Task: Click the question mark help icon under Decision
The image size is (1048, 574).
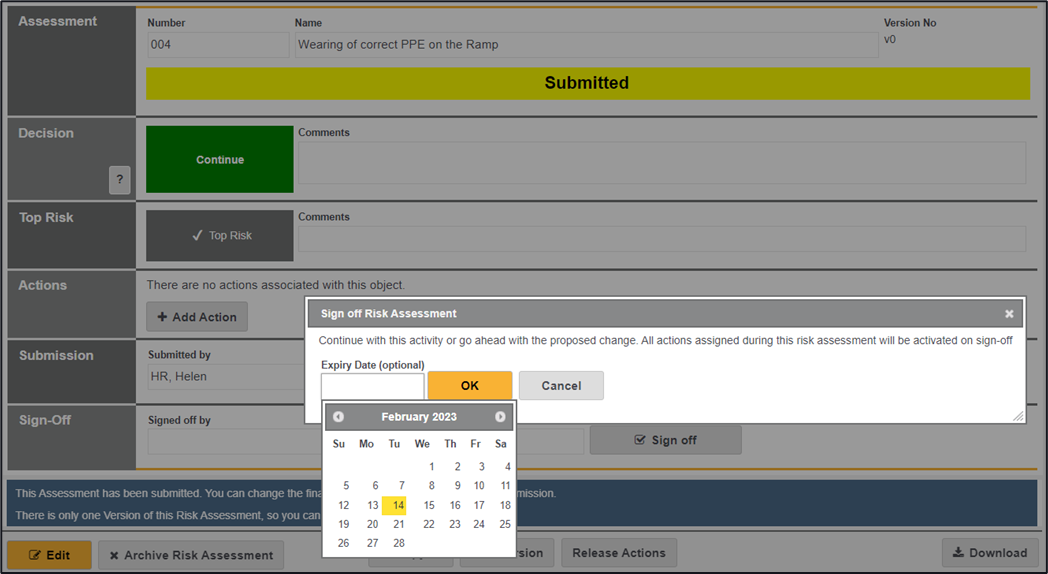Action: click(120, 180)
